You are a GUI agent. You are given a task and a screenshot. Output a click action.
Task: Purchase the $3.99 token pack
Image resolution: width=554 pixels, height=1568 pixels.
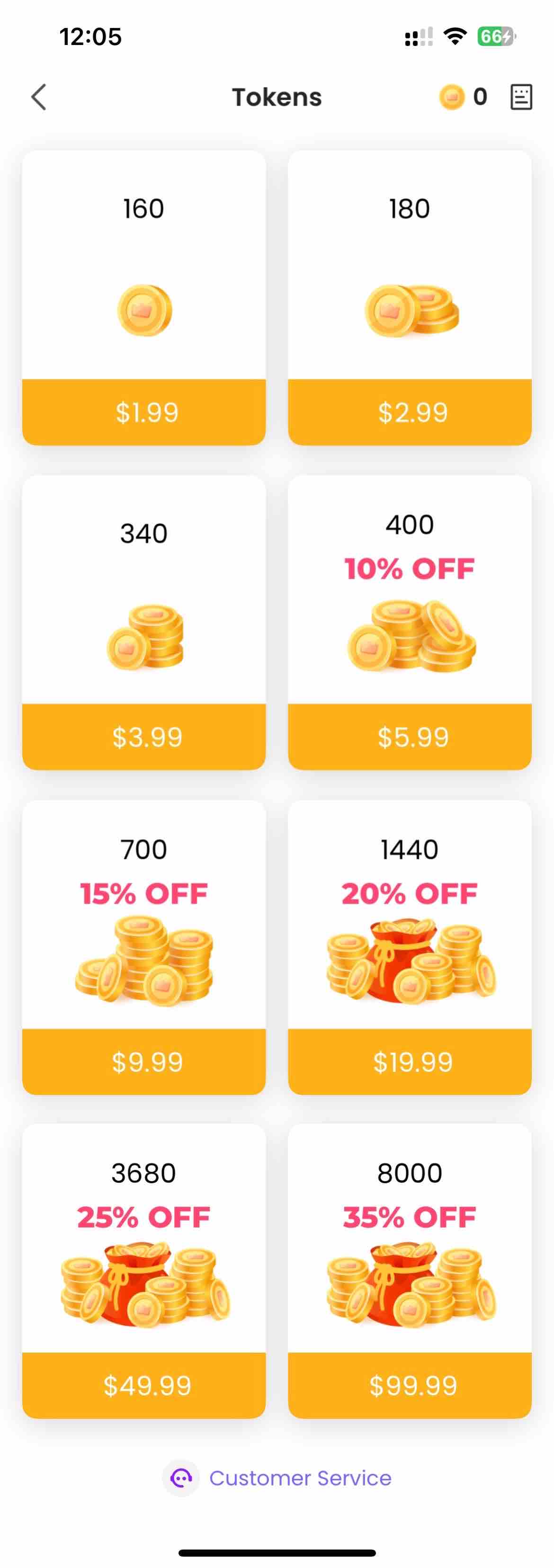(x=144, y=737)
